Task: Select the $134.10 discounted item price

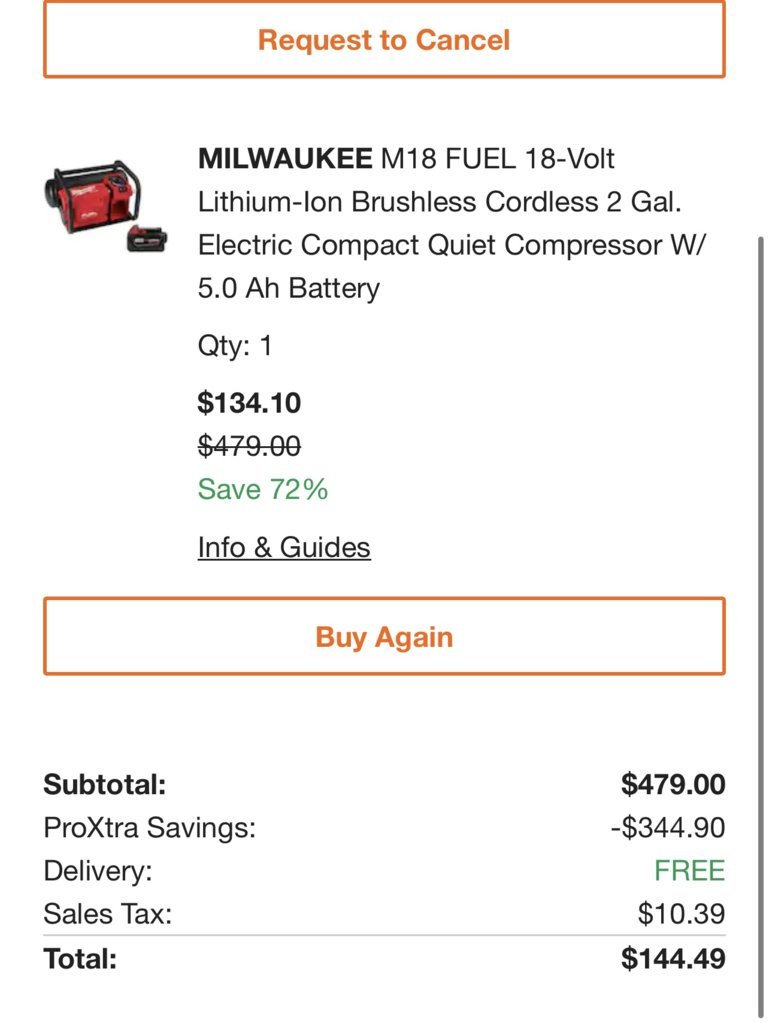Action: click(249, 403)
